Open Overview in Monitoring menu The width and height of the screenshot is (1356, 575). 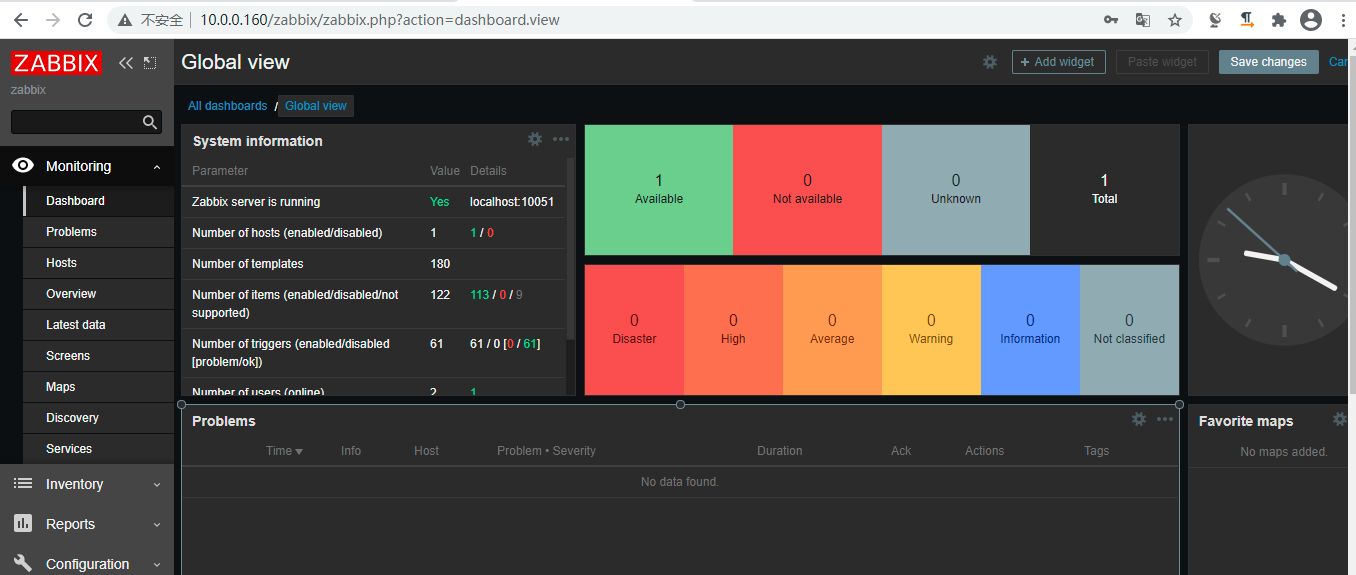[98, 294]
